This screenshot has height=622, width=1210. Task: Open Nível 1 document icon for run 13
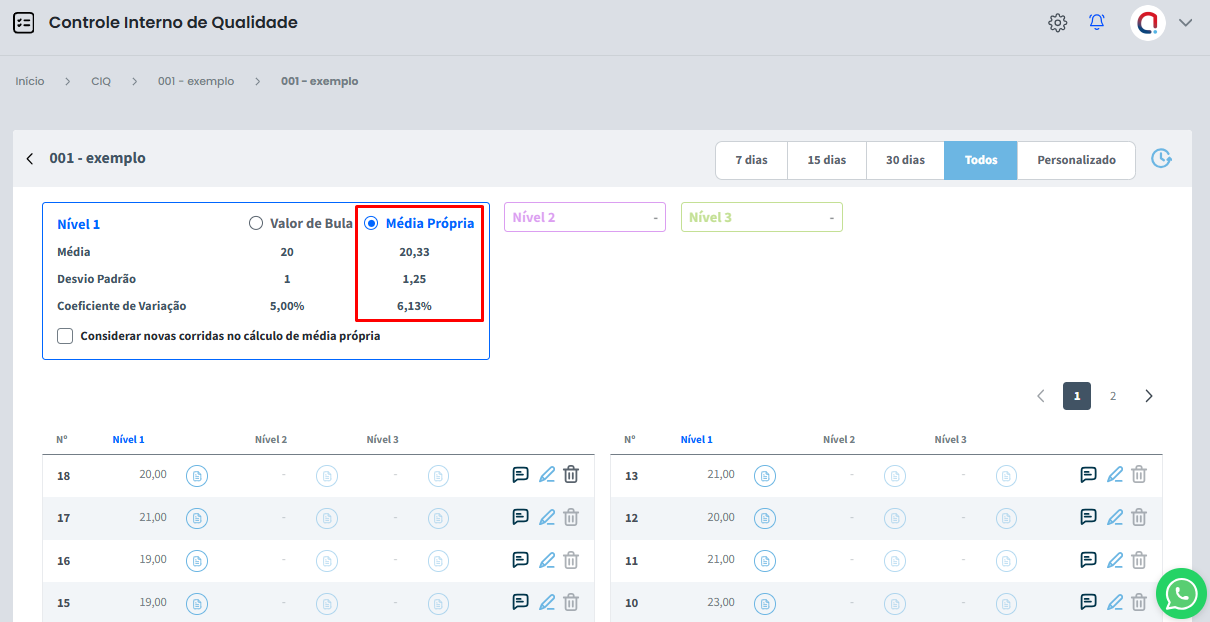tap(765, 476)
